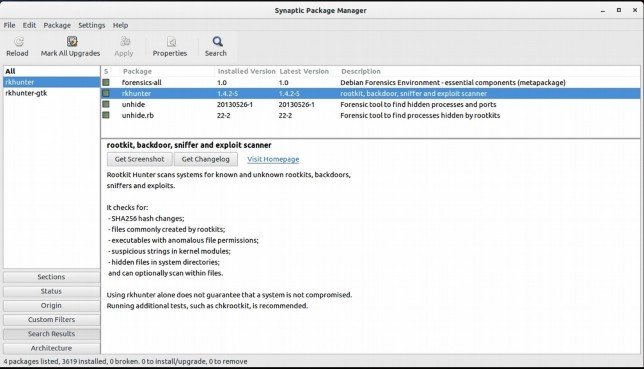Screen dimensions: 644x369
Task: Close the Synaptic Package Manager window
Action: tap(635, 10)
